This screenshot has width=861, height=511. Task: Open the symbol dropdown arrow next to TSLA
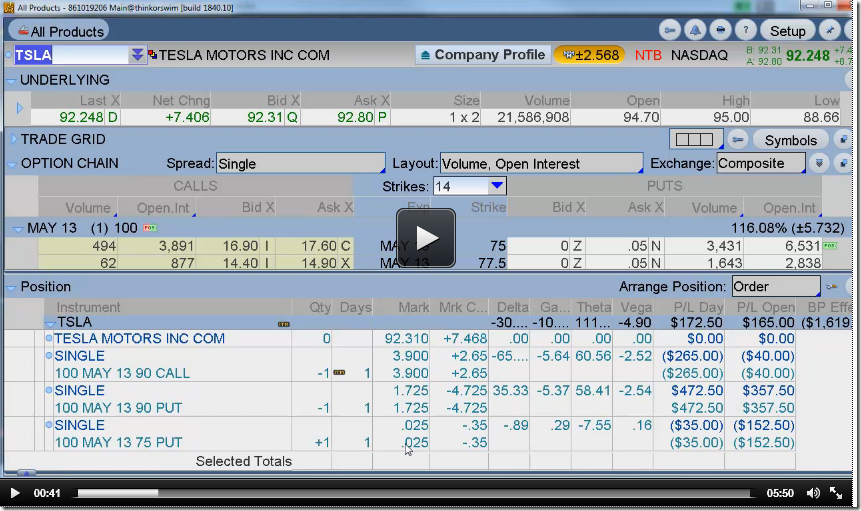137,55
